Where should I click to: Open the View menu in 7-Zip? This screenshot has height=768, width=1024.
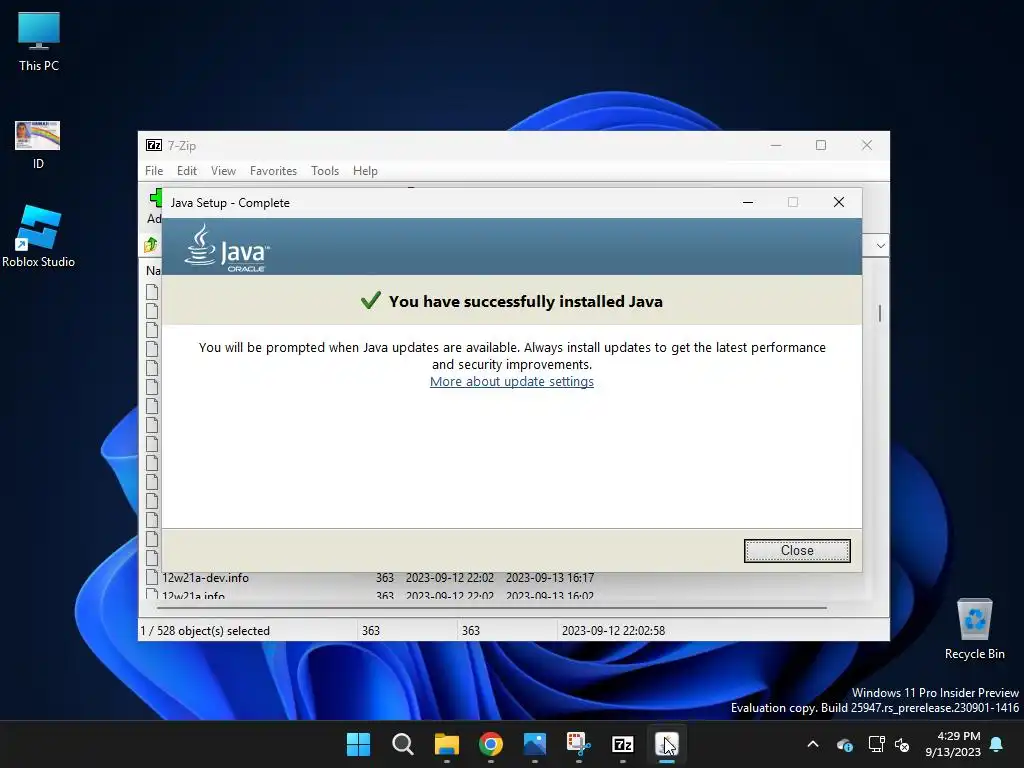(x=223, y=170)
